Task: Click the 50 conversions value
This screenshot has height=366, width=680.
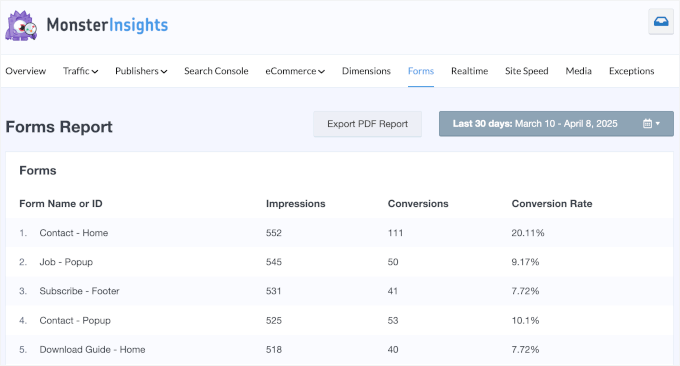Action: [x=393, y=262]
